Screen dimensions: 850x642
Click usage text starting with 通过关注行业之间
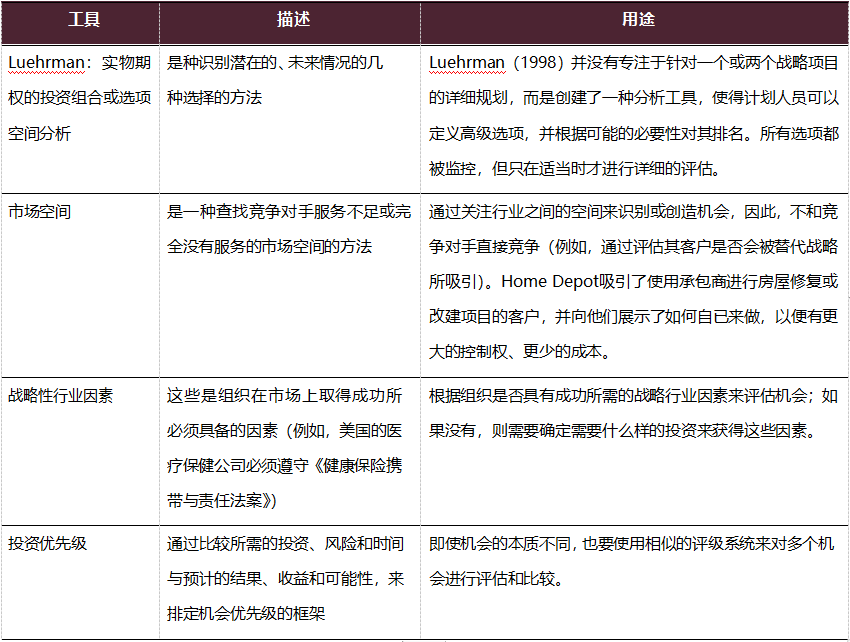click(633, 212)
